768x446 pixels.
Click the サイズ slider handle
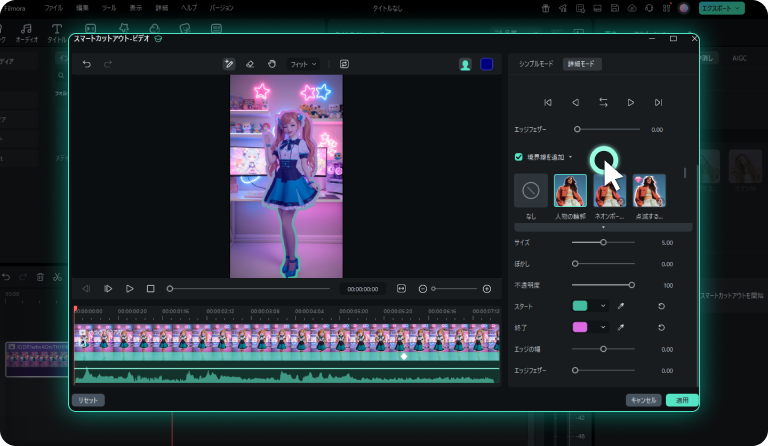[603, 242]
